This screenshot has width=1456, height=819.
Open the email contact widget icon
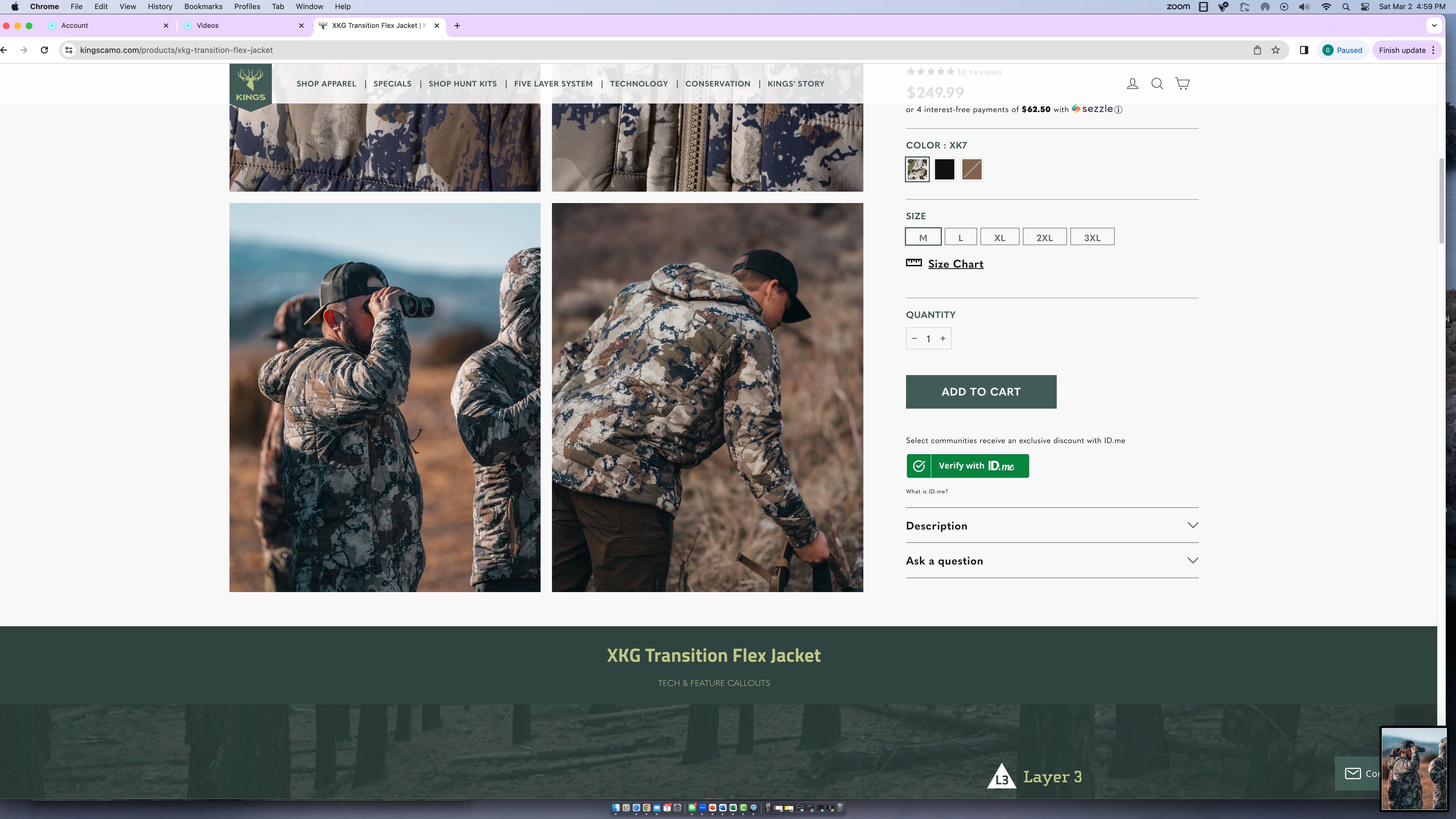[1352, 773]
